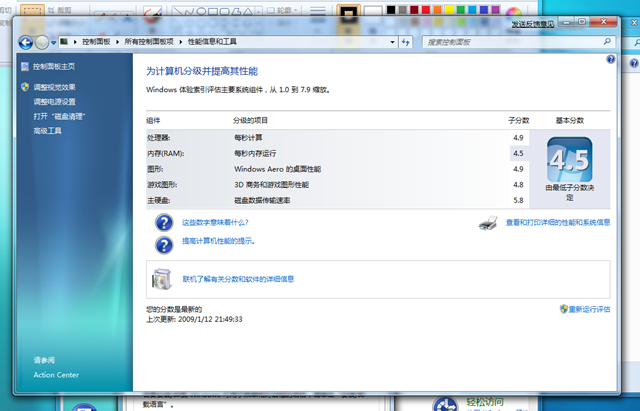Image resolution: width=640 pixels, height=411 pixels.
Task: Select the Crop (裁剪) tool in Paint
Action: click(x=60, y=10)
